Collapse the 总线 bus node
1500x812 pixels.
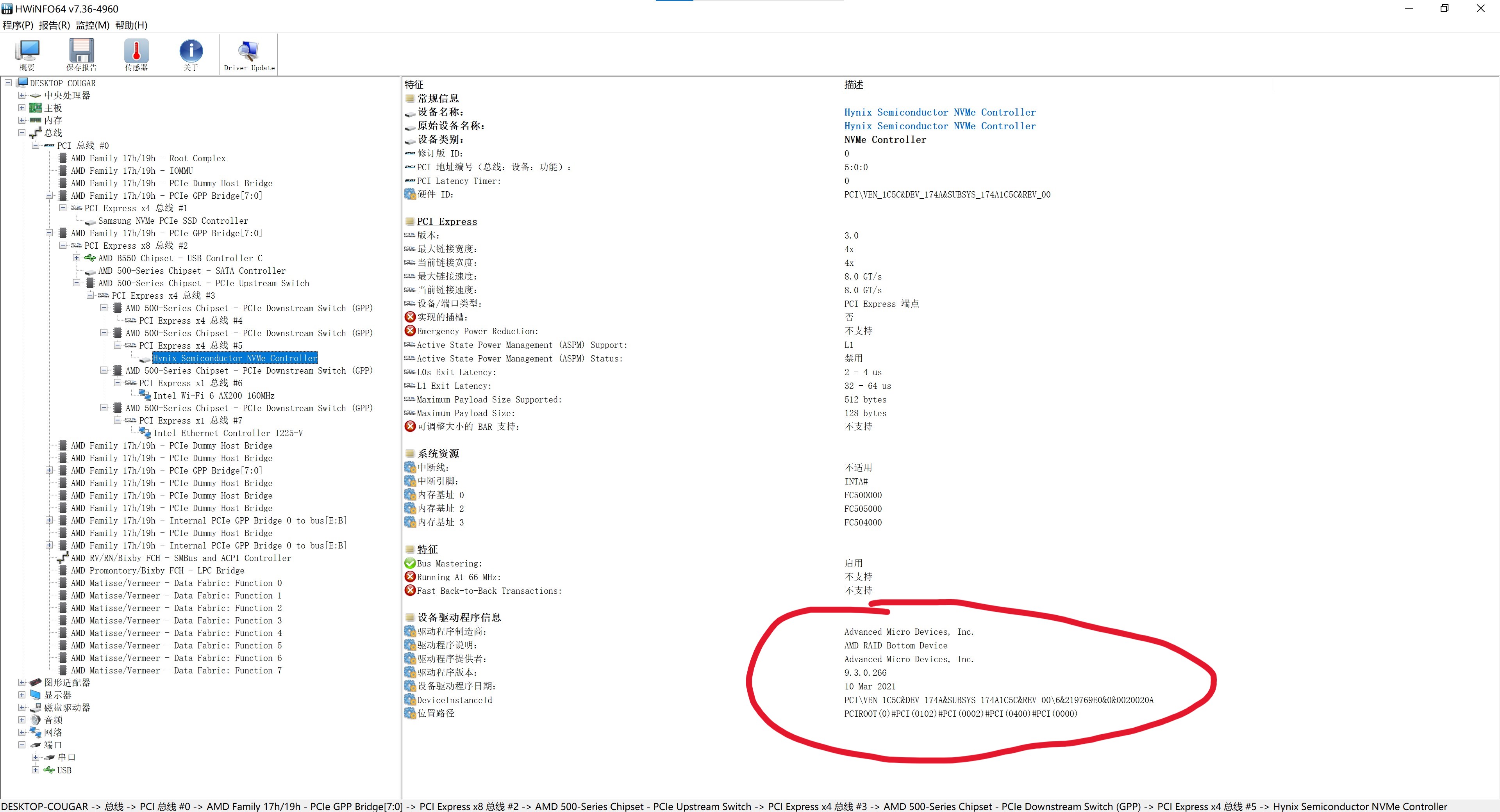click(21, 133)
